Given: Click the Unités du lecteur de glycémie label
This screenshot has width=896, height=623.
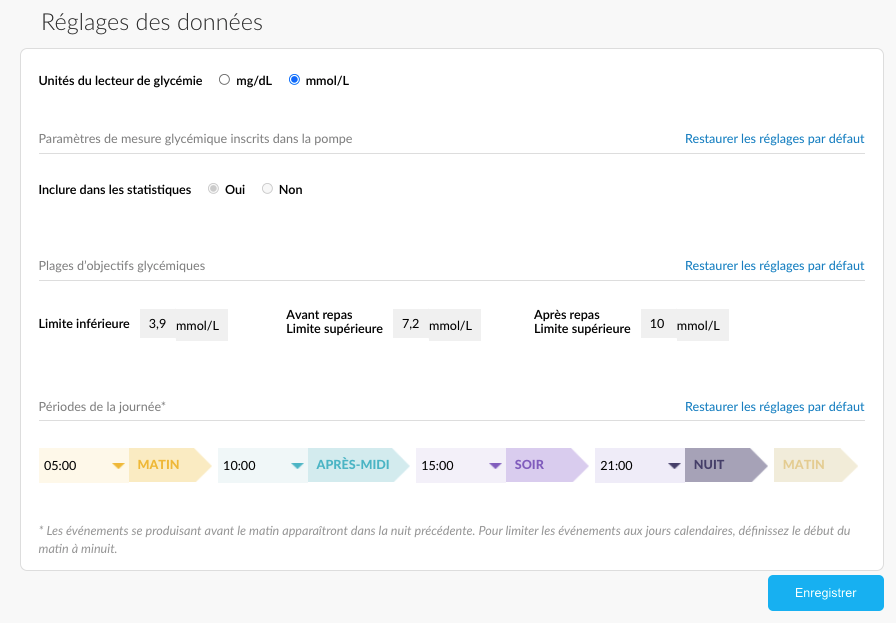Looking at the screenshot, I should tap(121, 81).
